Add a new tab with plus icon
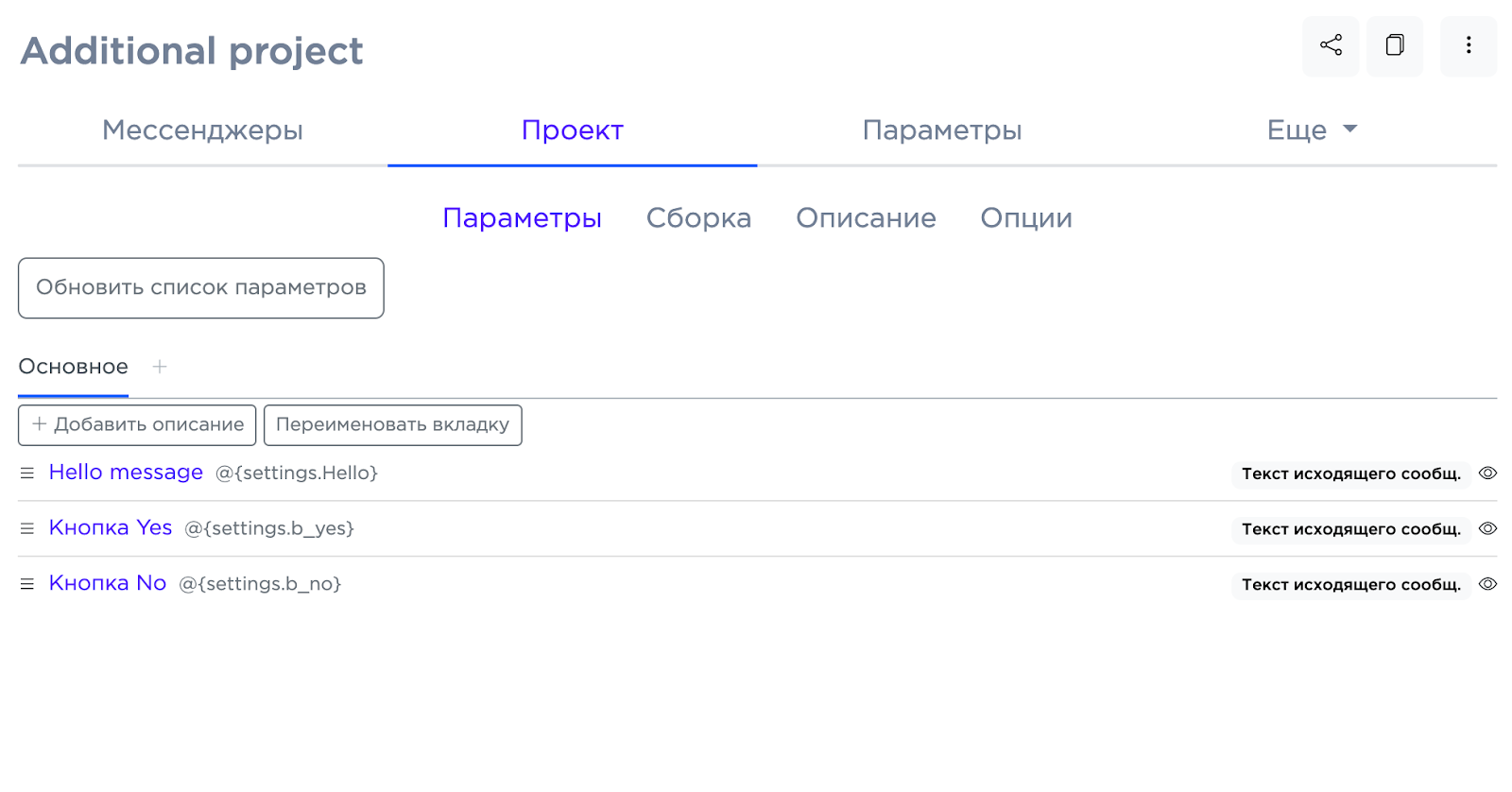Screen dimensions: 1512x792 (x=160, y=367)
